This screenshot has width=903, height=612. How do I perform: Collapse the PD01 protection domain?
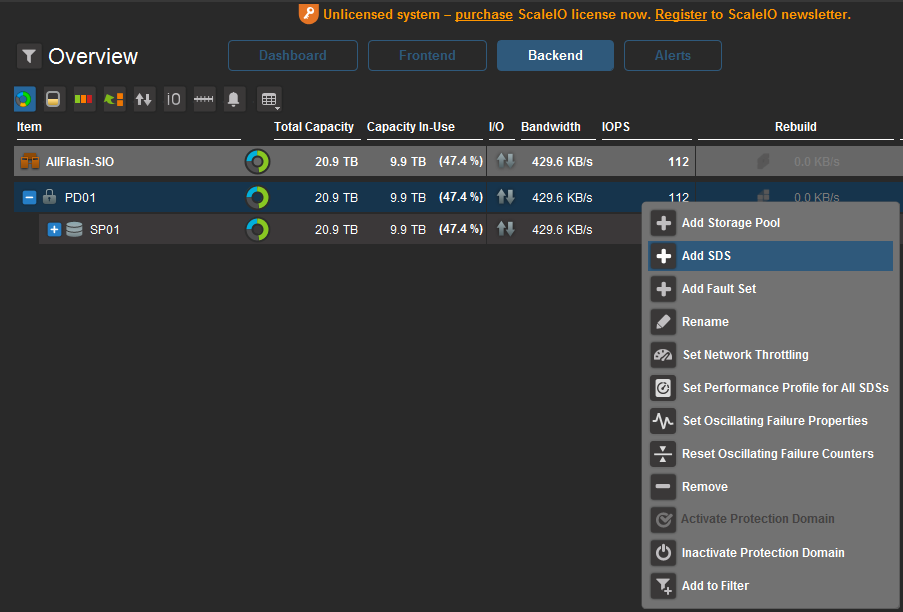(x=29, y=197)
